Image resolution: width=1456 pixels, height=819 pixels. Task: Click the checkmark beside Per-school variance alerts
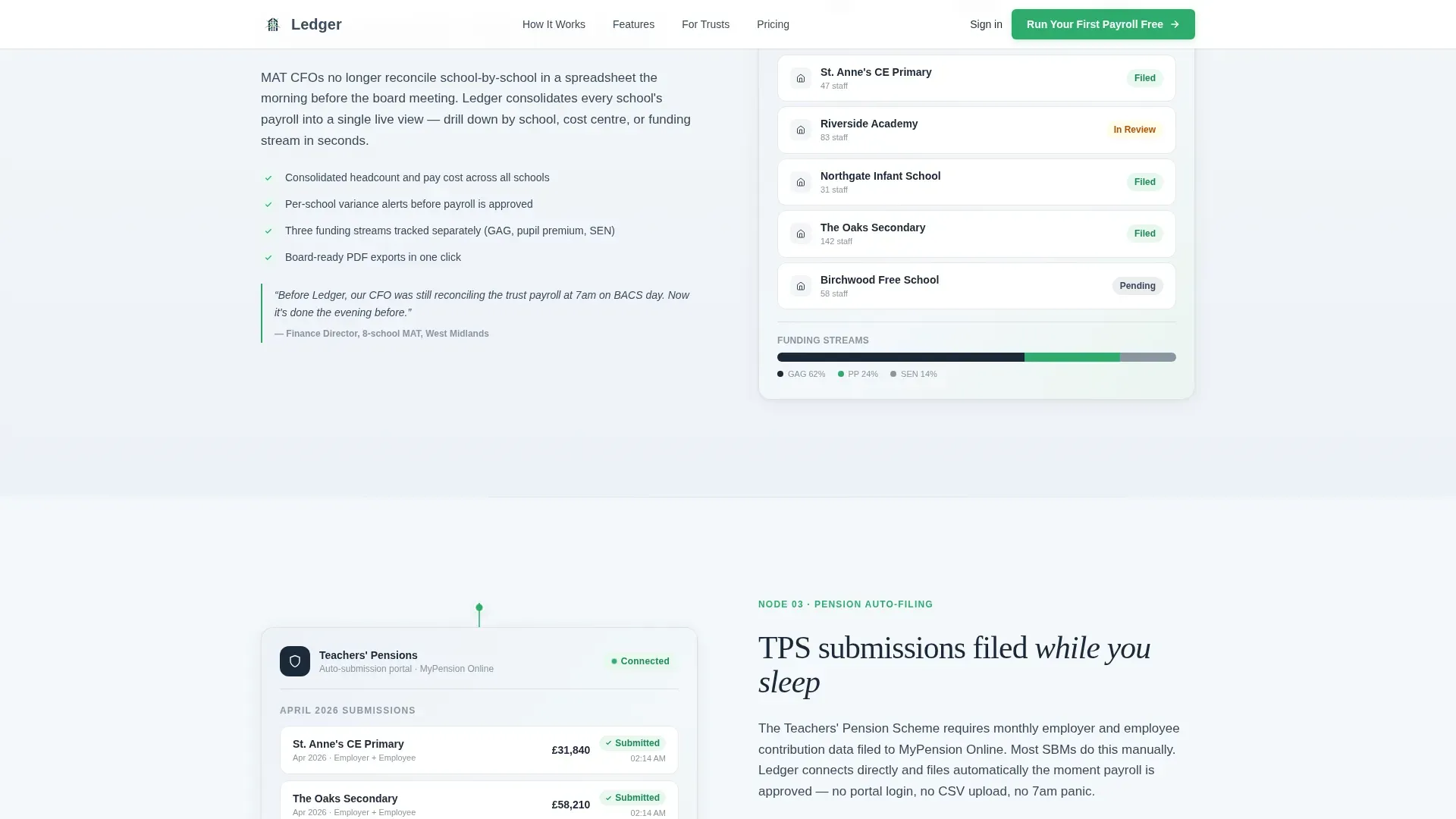pos(268,205)
